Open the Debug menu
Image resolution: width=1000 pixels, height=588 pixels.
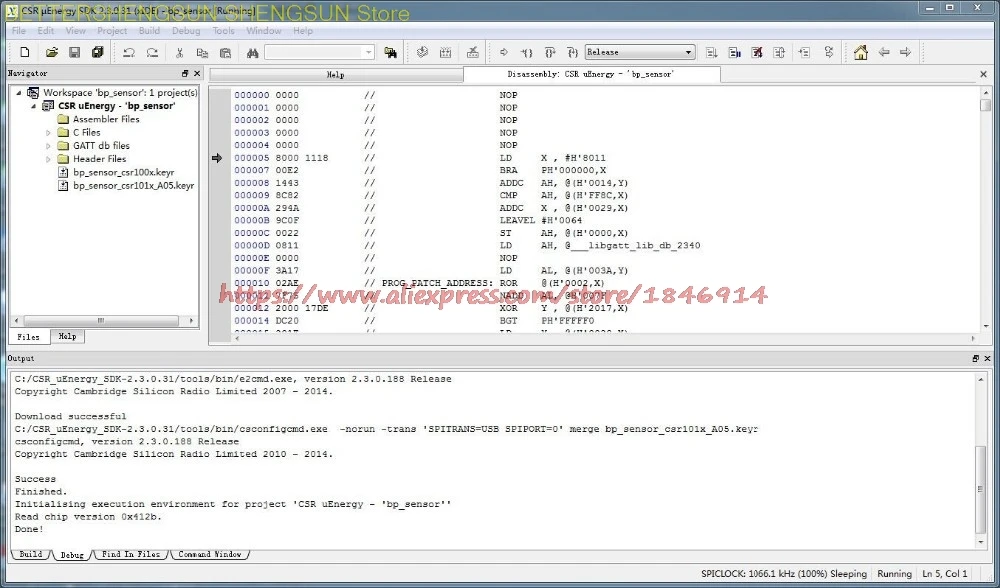185,30
